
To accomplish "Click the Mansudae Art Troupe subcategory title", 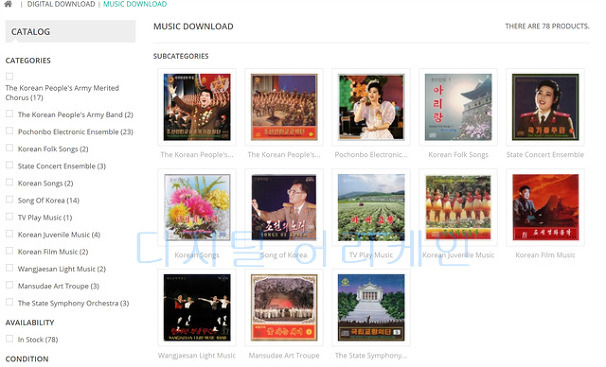I will pos(284,355).
